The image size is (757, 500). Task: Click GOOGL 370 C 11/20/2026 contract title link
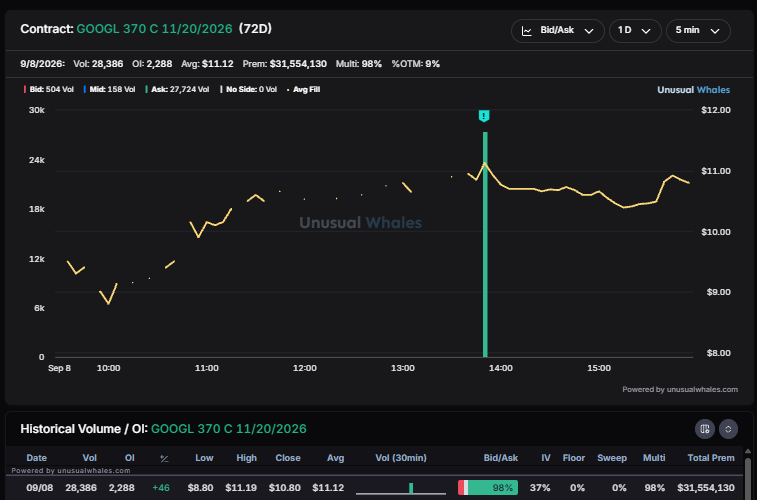coord(154,29)
